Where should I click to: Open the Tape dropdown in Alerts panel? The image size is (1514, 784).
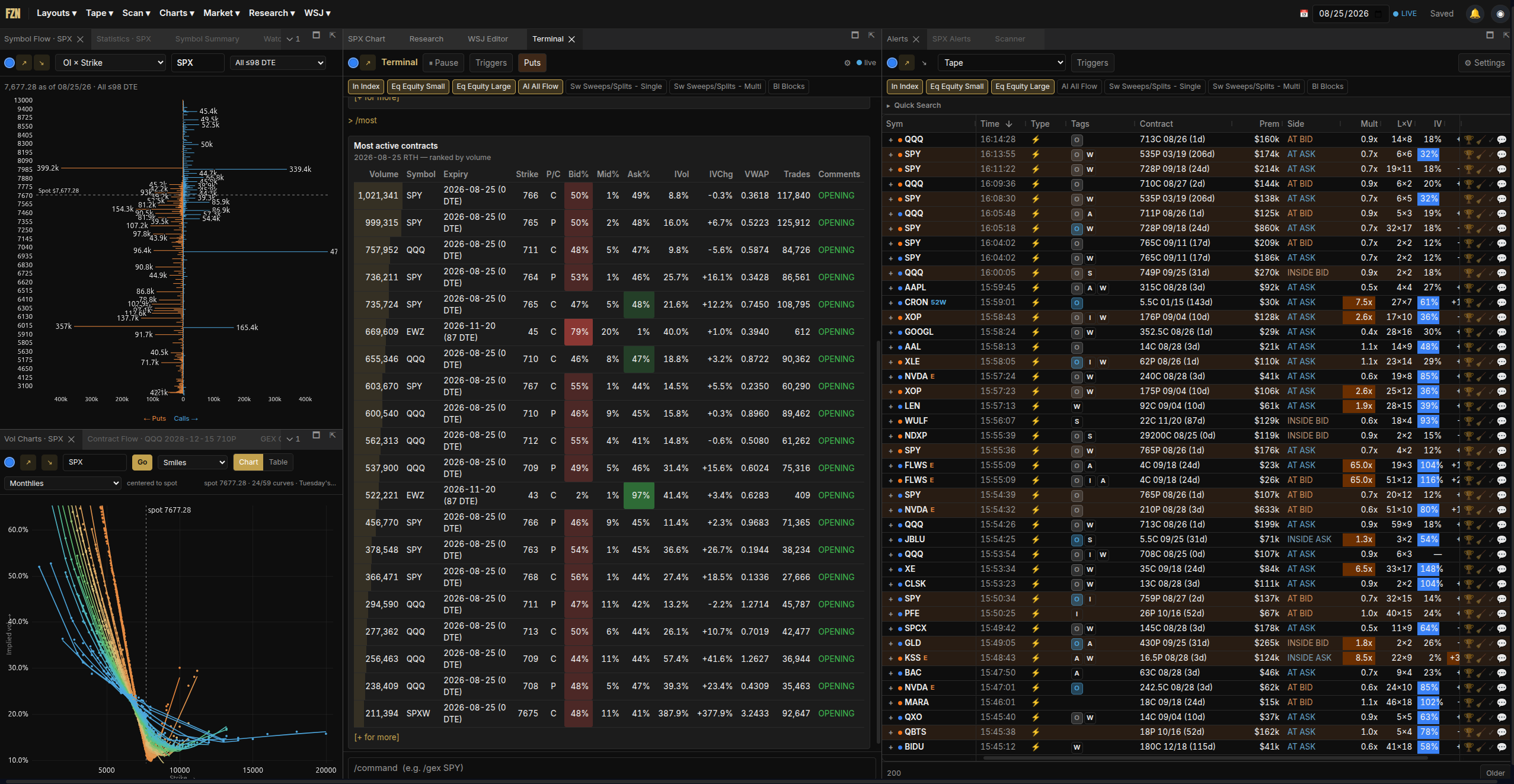coord(1002,63)
